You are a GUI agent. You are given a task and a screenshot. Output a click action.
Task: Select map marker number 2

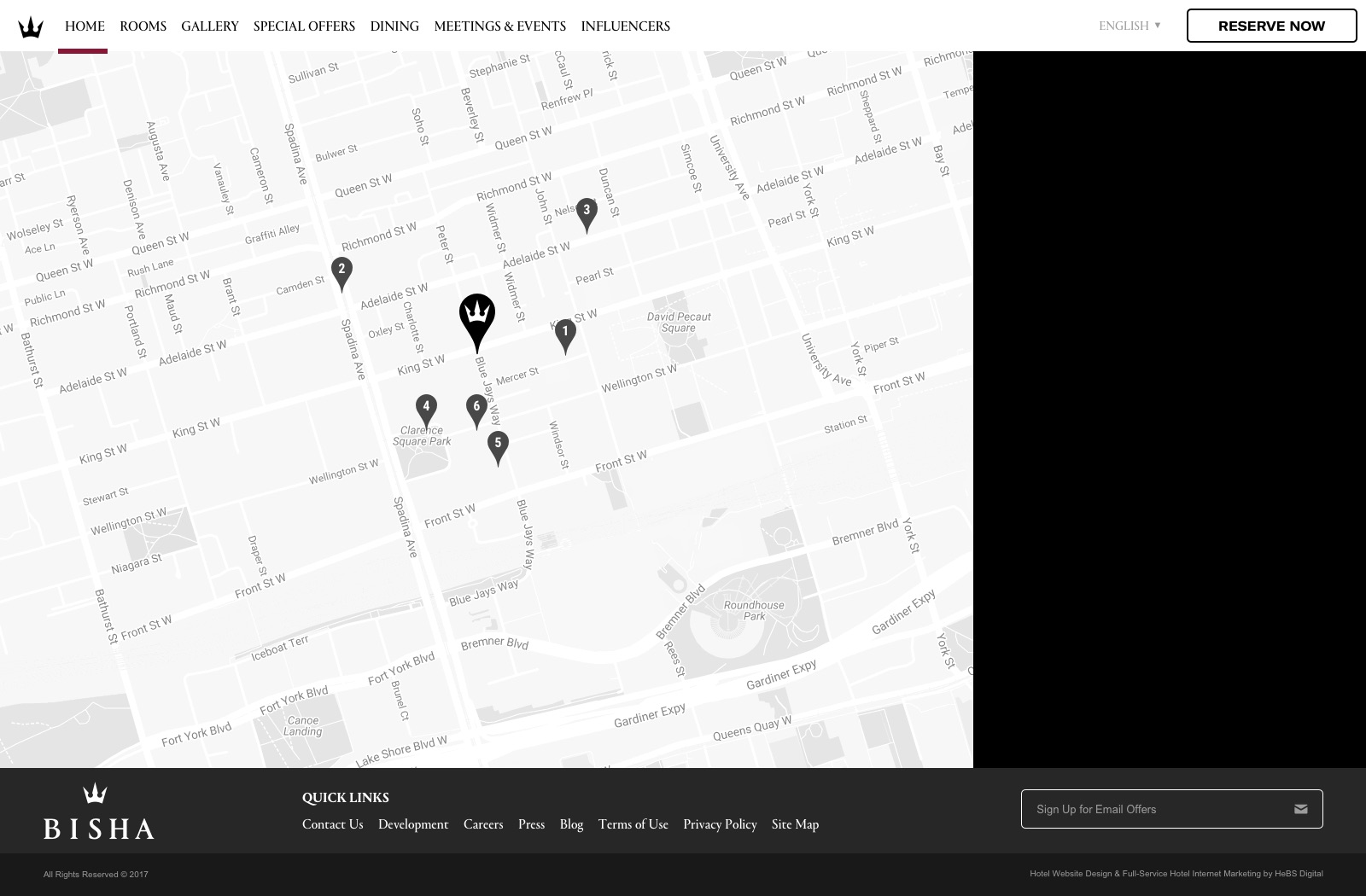(x=341, y=271)
